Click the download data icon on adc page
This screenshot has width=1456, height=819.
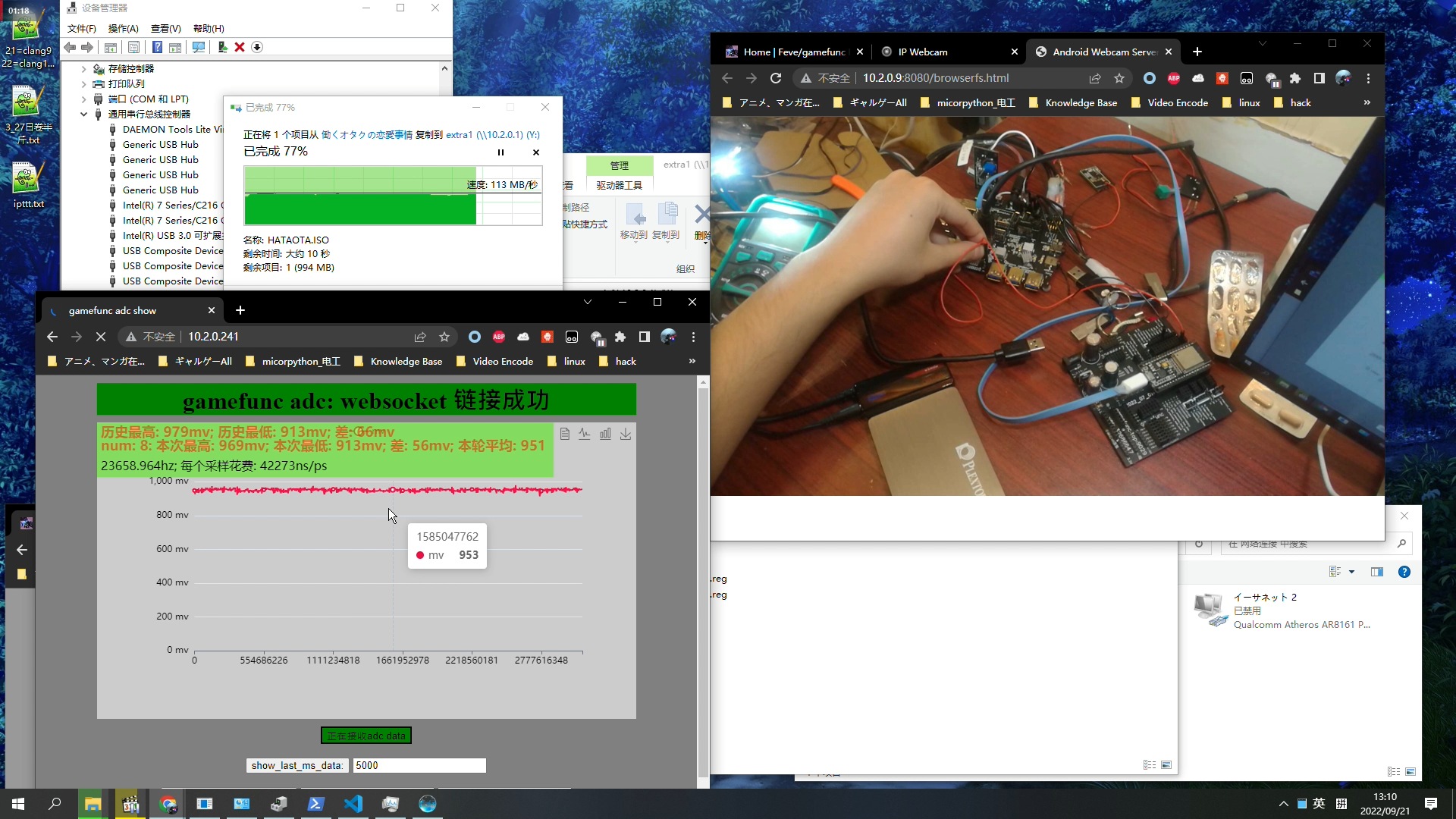tap(626, 433)
